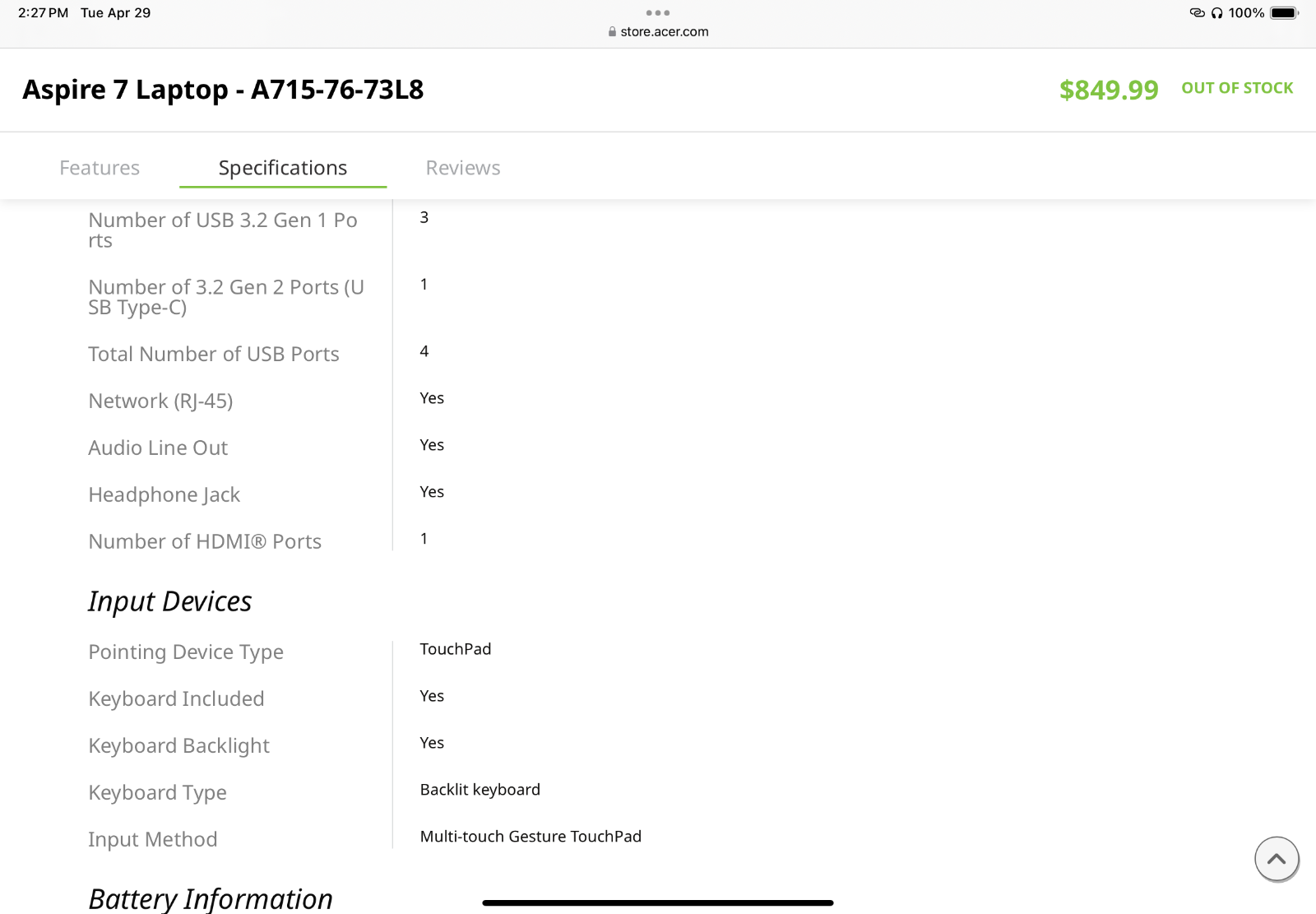Tap the Battery Information section heading
Image resolution: width=1316 pixels, height=914 pixels.
coord(211,898)
